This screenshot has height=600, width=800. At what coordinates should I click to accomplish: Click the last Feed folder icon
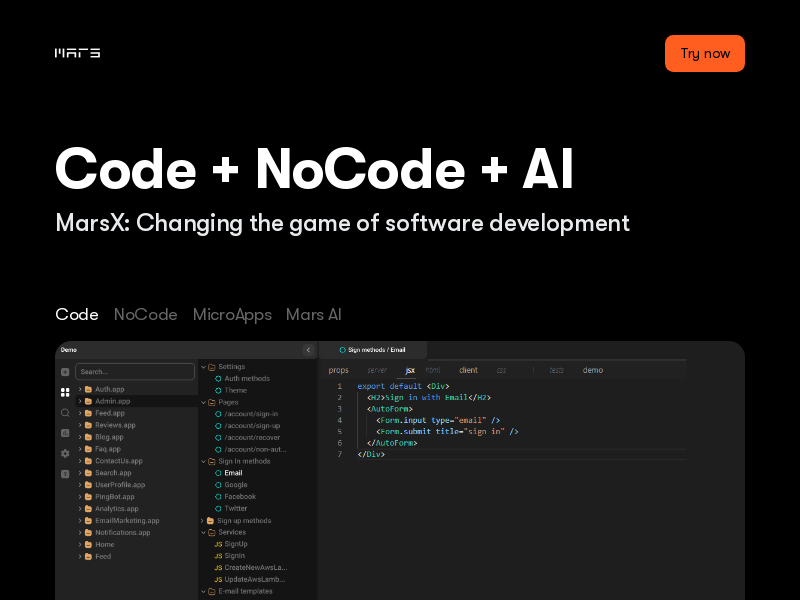click(x=88, y=557)
